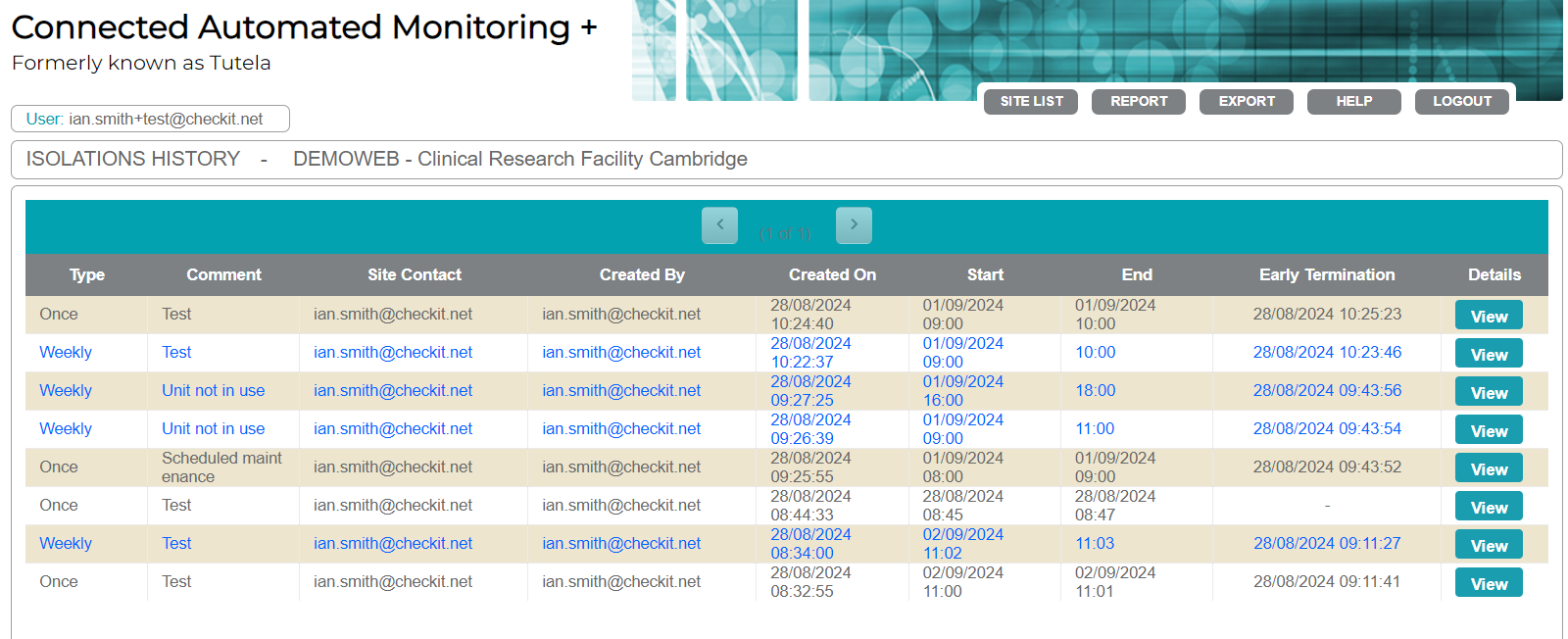Click the Early Termination column header

point(1327,275)
